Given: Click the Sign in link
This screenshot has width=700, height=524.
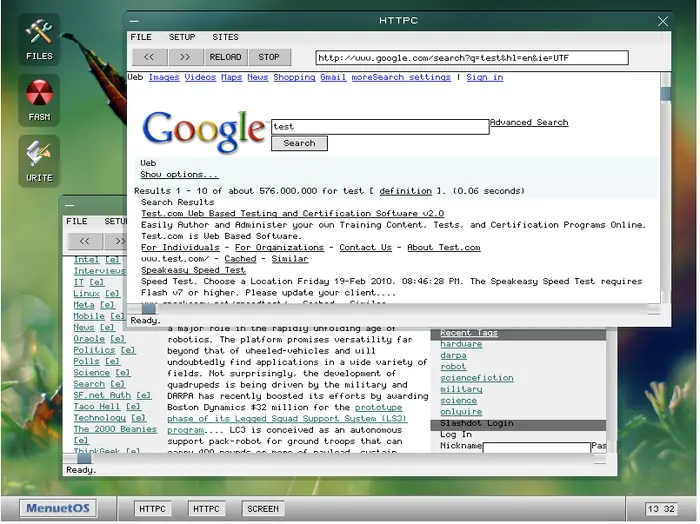Looking at the screenshot, I should point(485,77).
